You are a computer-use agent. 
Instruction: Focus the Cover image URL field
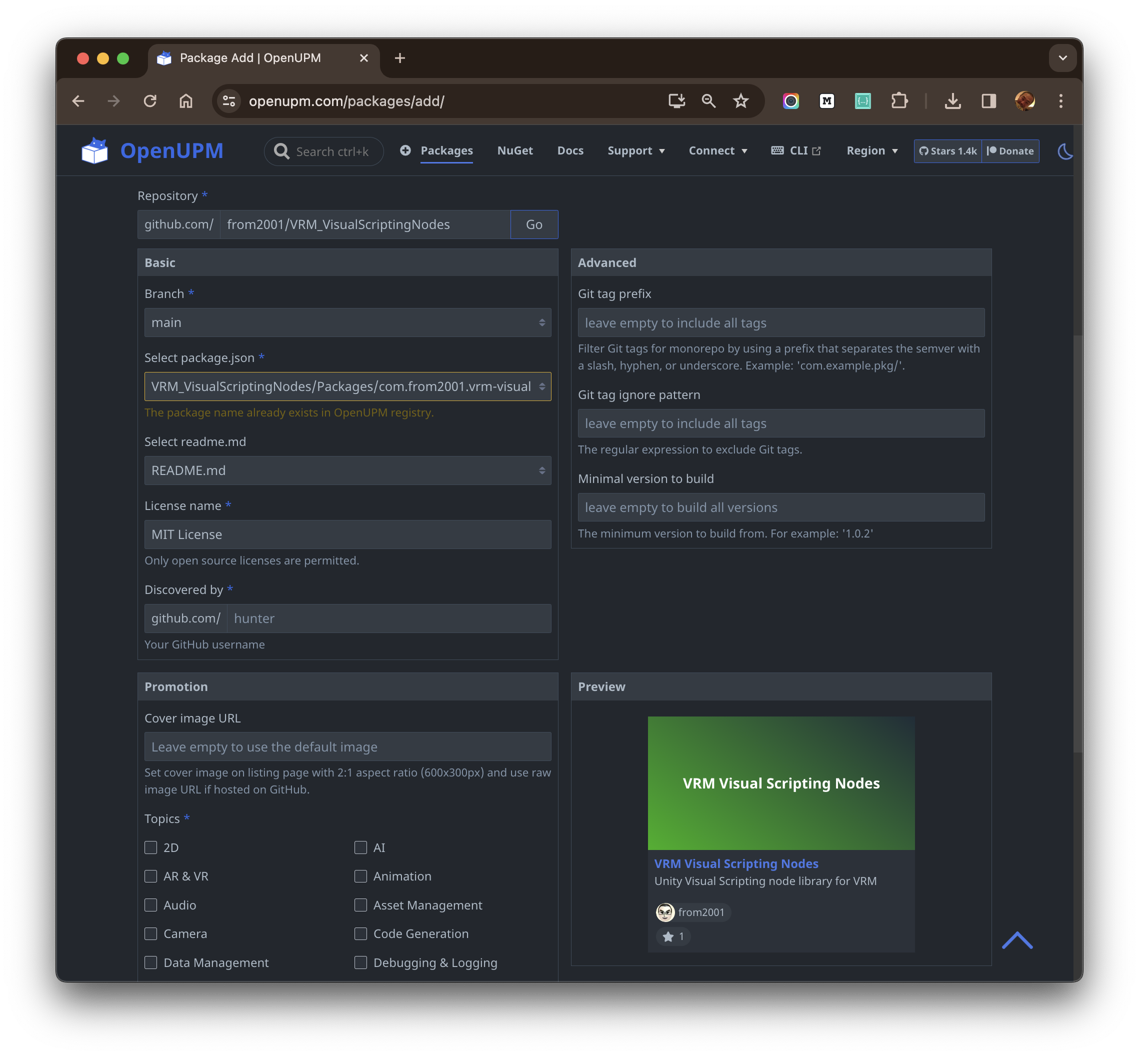point(347,747)
